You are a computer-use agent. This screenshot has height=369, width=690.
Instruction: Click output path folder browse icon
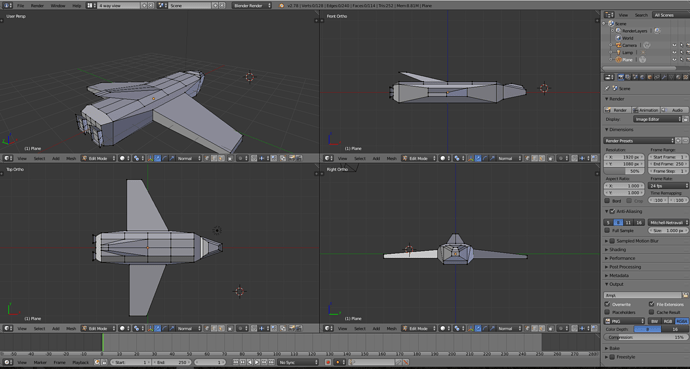(x=685, y=295)
